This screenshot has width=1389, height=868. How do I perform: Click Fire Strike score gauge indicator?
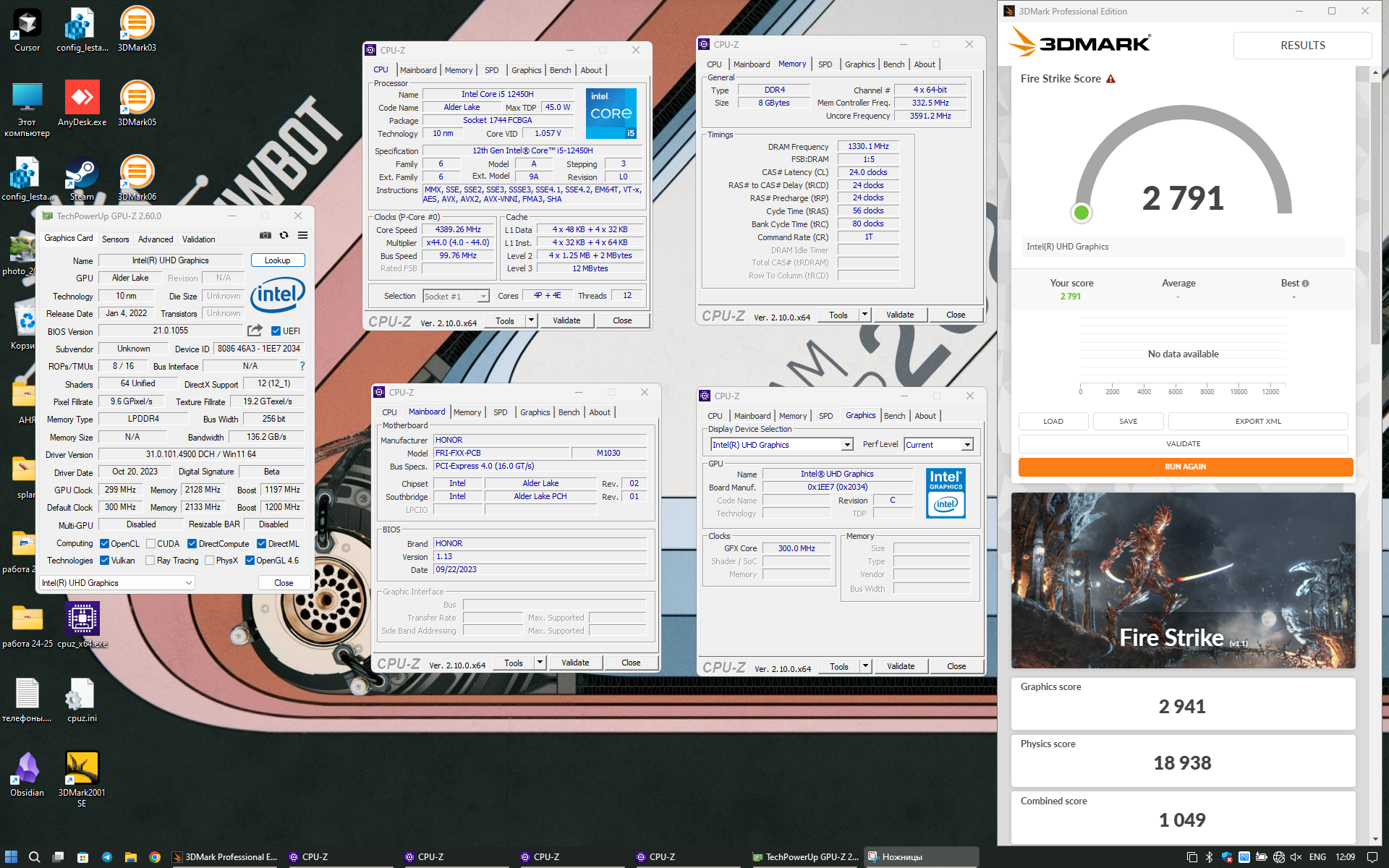pos(1082,213)
